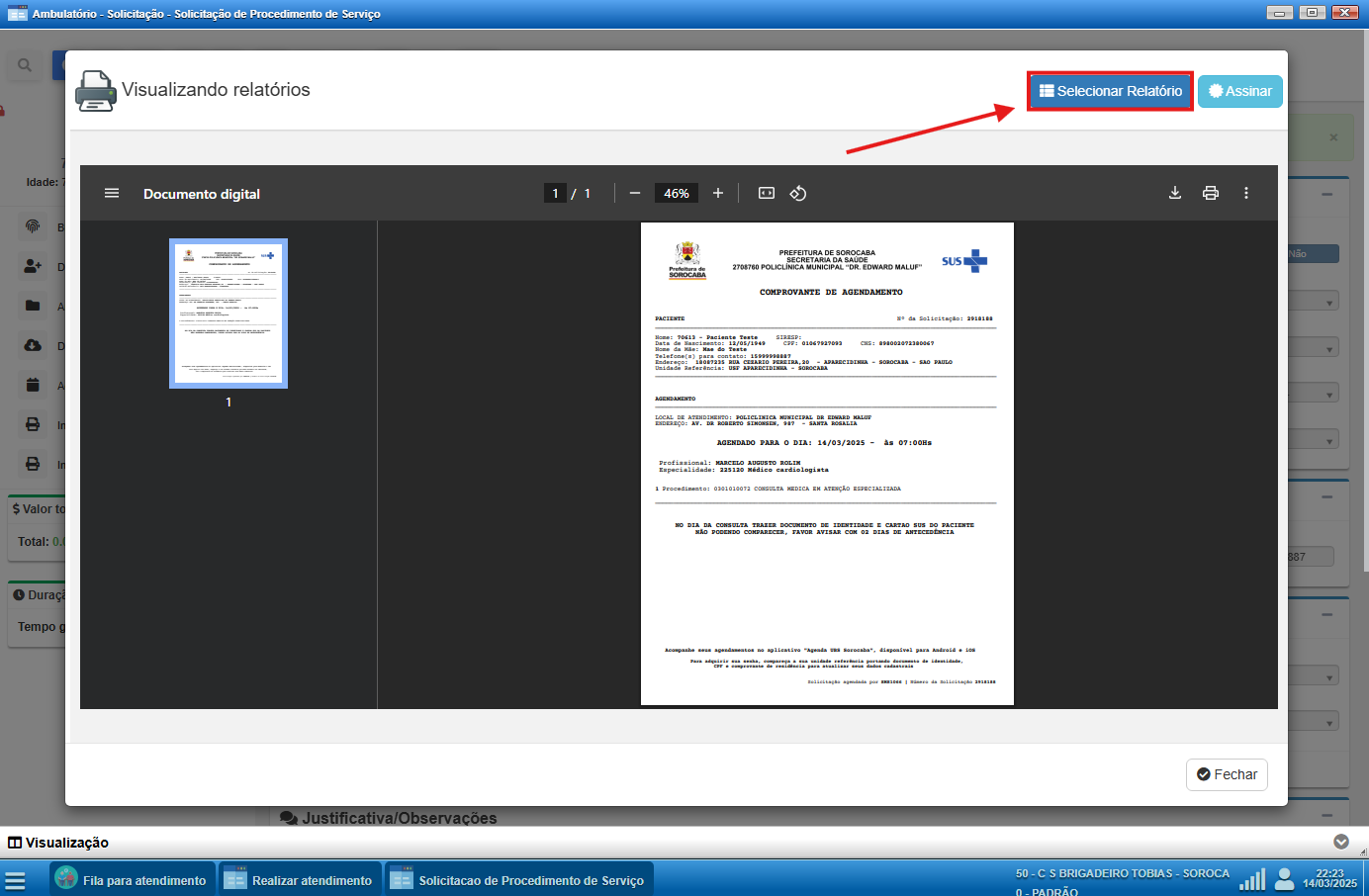
Task: Switch to Realizar atendimento tab
Action: click(299, 879)
